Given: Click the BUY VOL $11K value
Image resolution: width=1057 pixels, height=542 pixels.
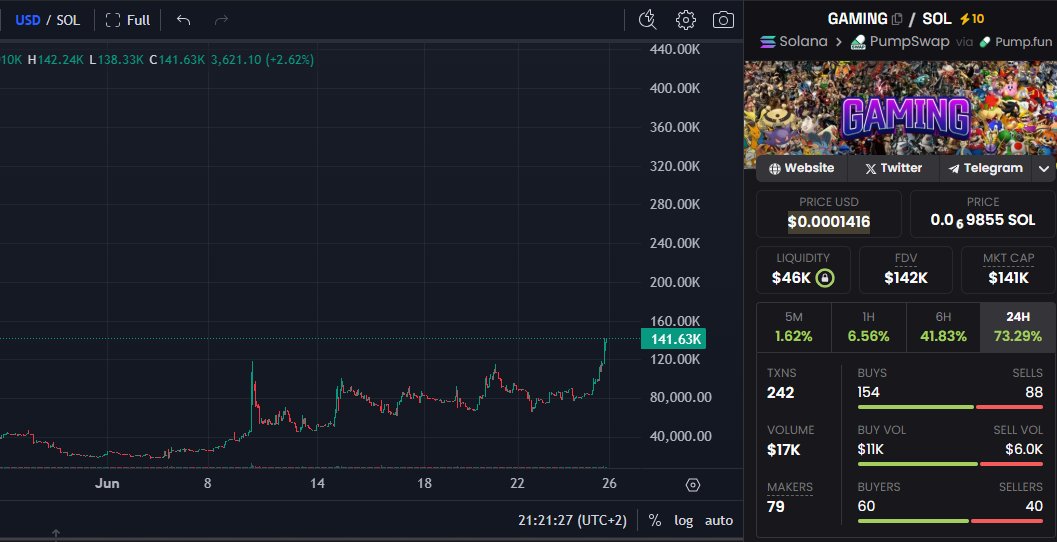Looking at the screenshot, I should tap(870, 449).
